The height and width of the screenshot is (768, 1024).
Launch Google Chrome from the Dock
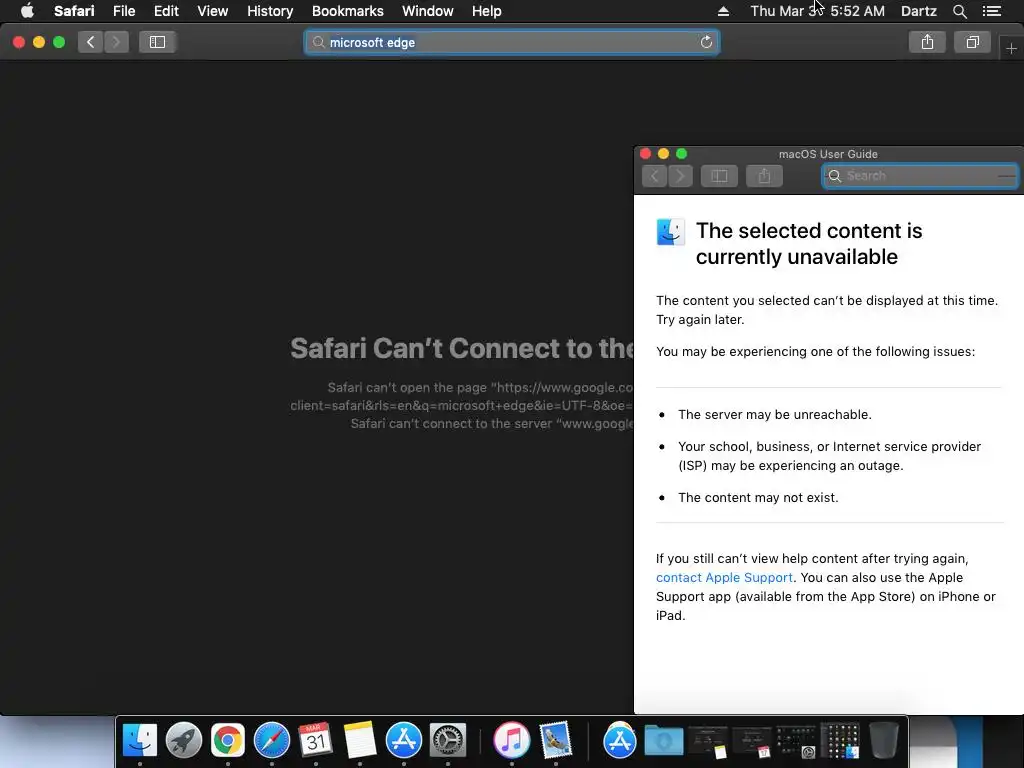[x=227, y=741]
